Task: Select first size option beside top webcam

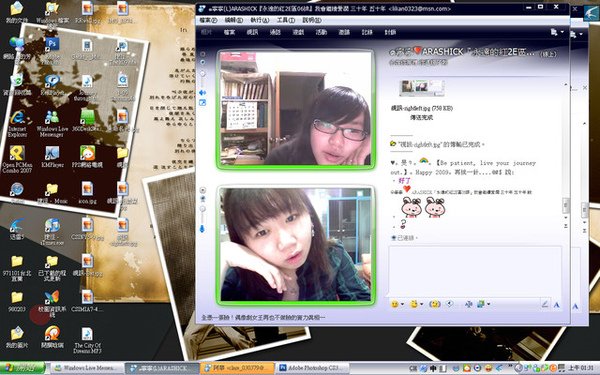Action: coord(202,54)
